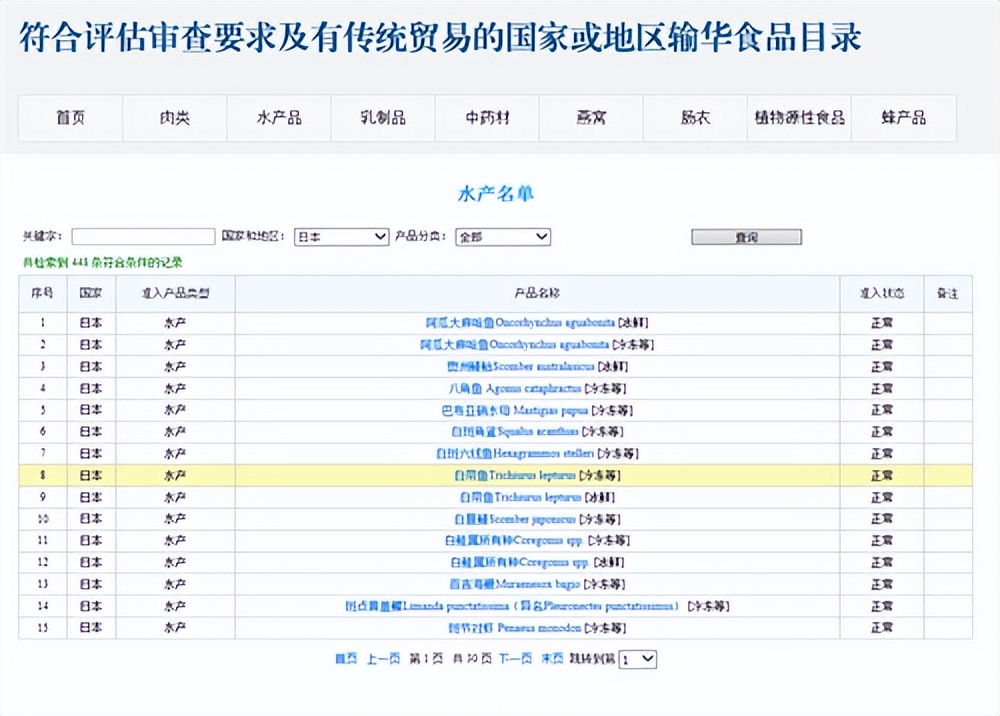This screenshot has height=716, width=1000.
Task: Go to 首页 in the pagination
Action: pos(346,659)
